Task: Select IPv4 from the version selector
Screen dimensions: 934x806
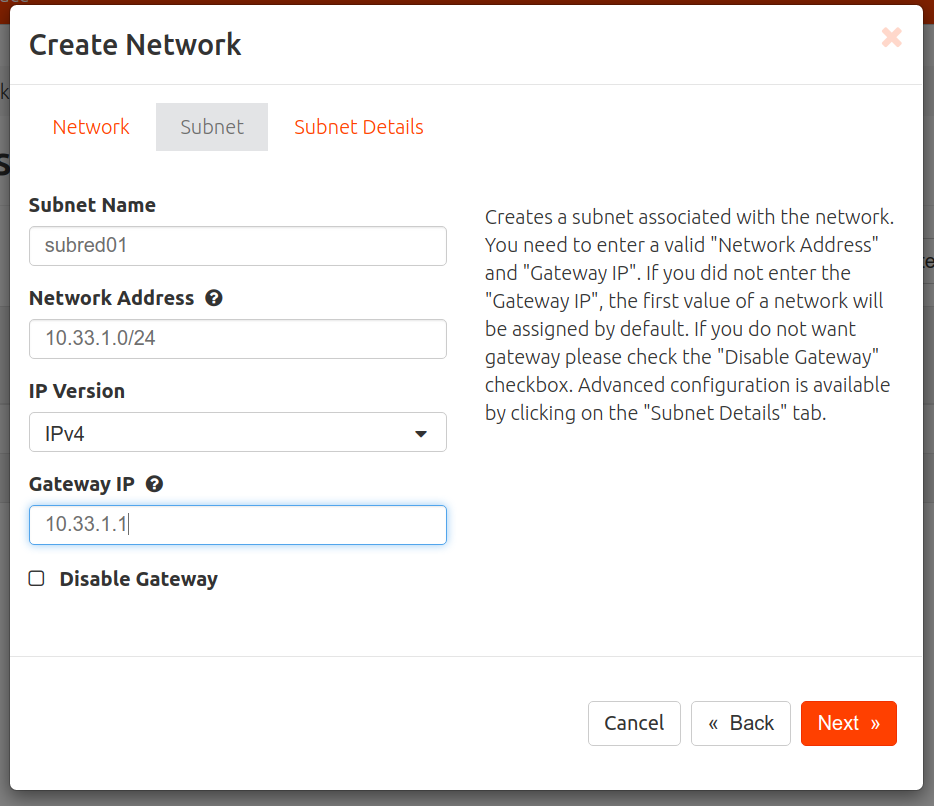Action: [x=237, y=432]
